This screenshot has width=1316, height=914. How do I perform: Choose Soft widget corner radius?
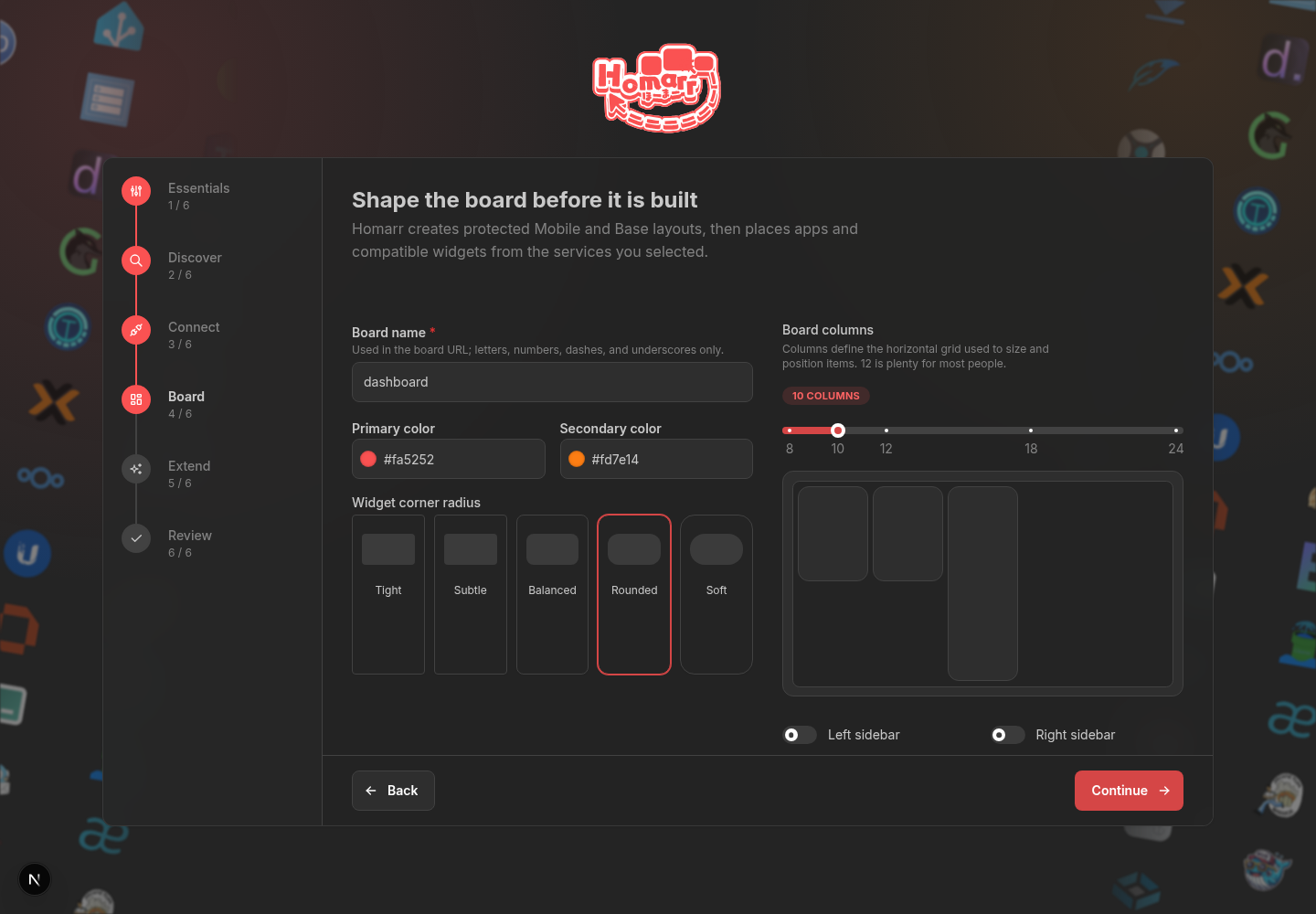click(x=716, y=594)
